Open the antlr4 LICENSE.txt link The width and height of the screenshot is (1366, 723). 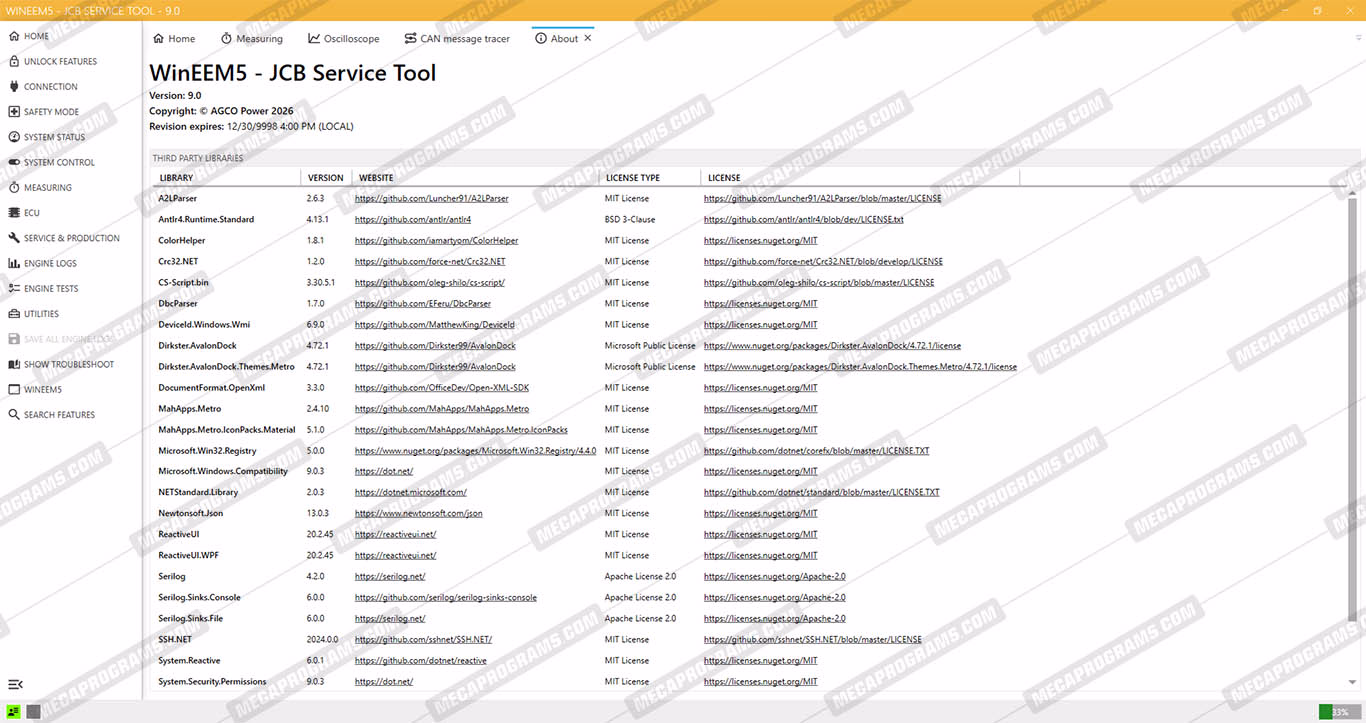803,219
